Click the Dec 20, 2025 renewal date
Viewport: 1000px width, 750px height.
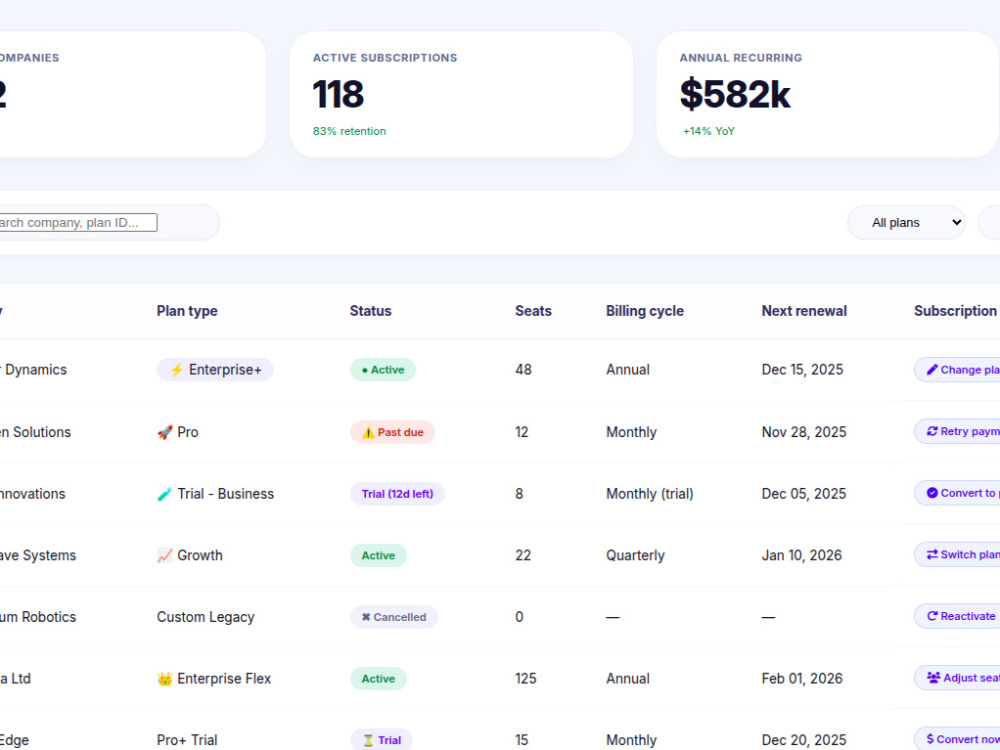[x=804, y=740]
